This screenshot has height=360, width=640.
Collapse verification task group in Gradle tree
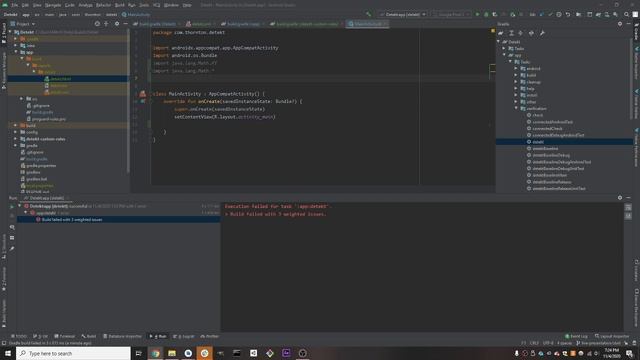click(516, 109)
